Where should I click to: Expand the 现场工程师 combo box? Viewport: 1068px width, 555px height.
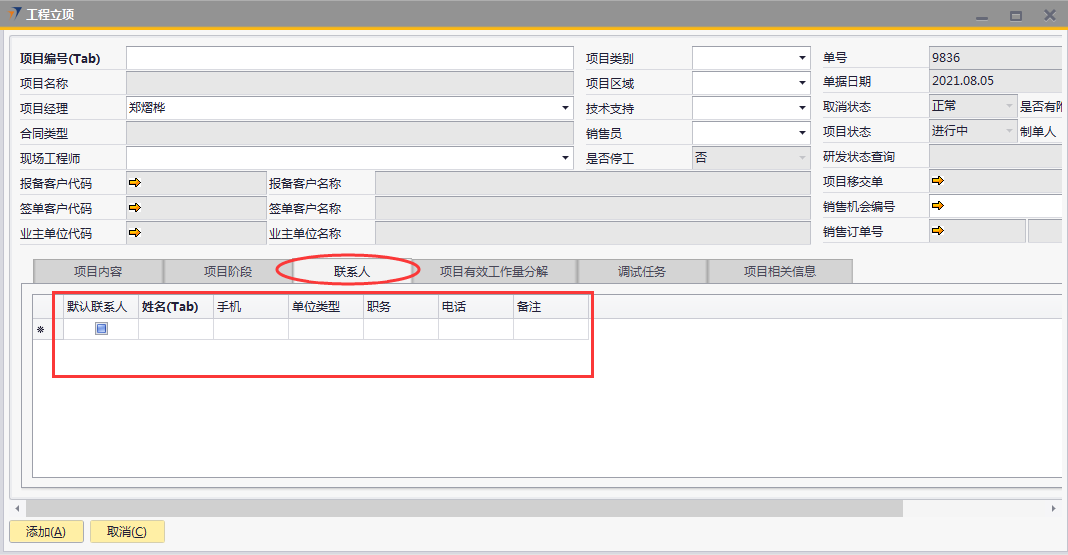566,158
